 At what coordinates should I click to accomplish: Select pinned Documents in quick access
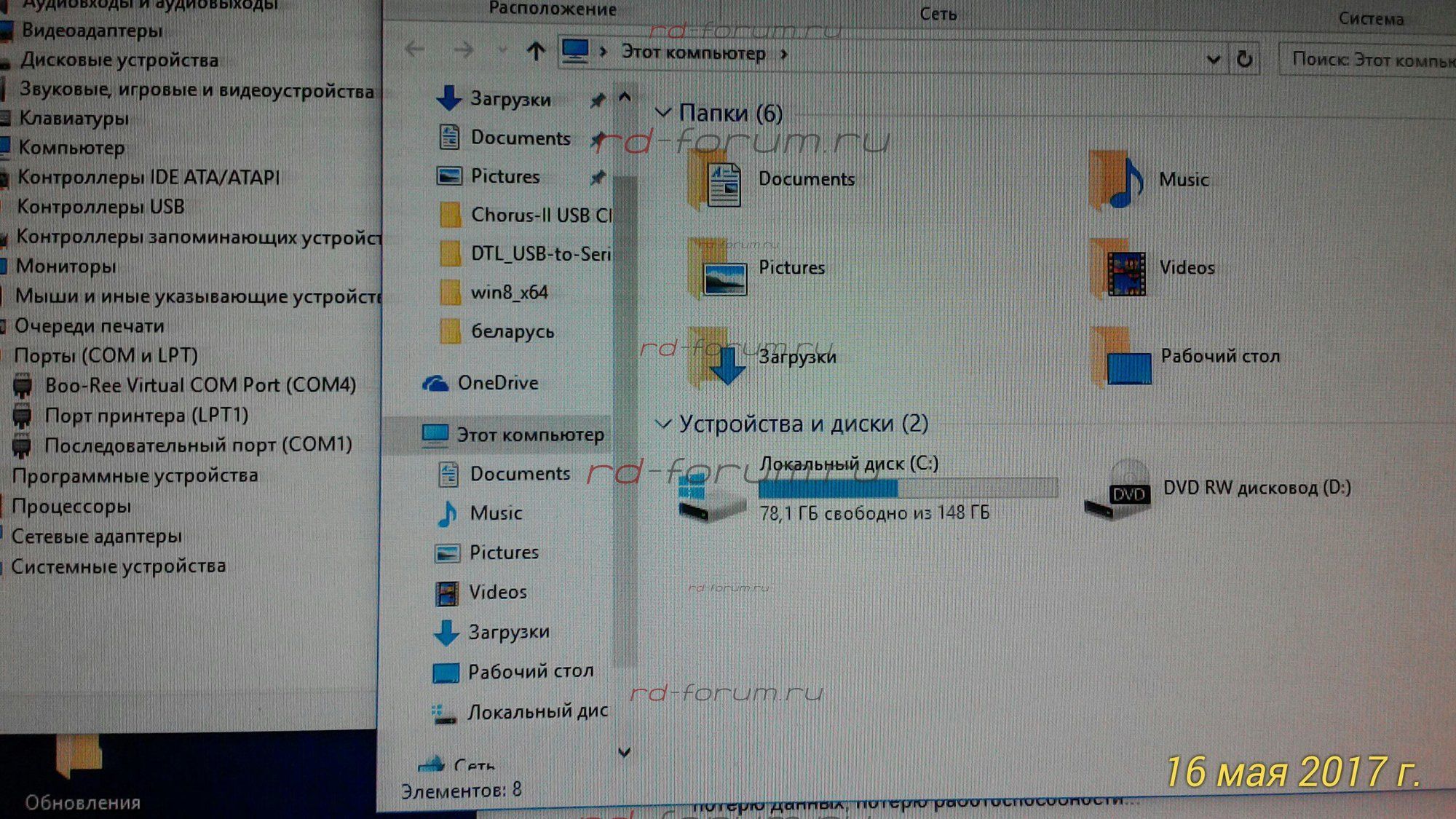[x=521, y=138]
